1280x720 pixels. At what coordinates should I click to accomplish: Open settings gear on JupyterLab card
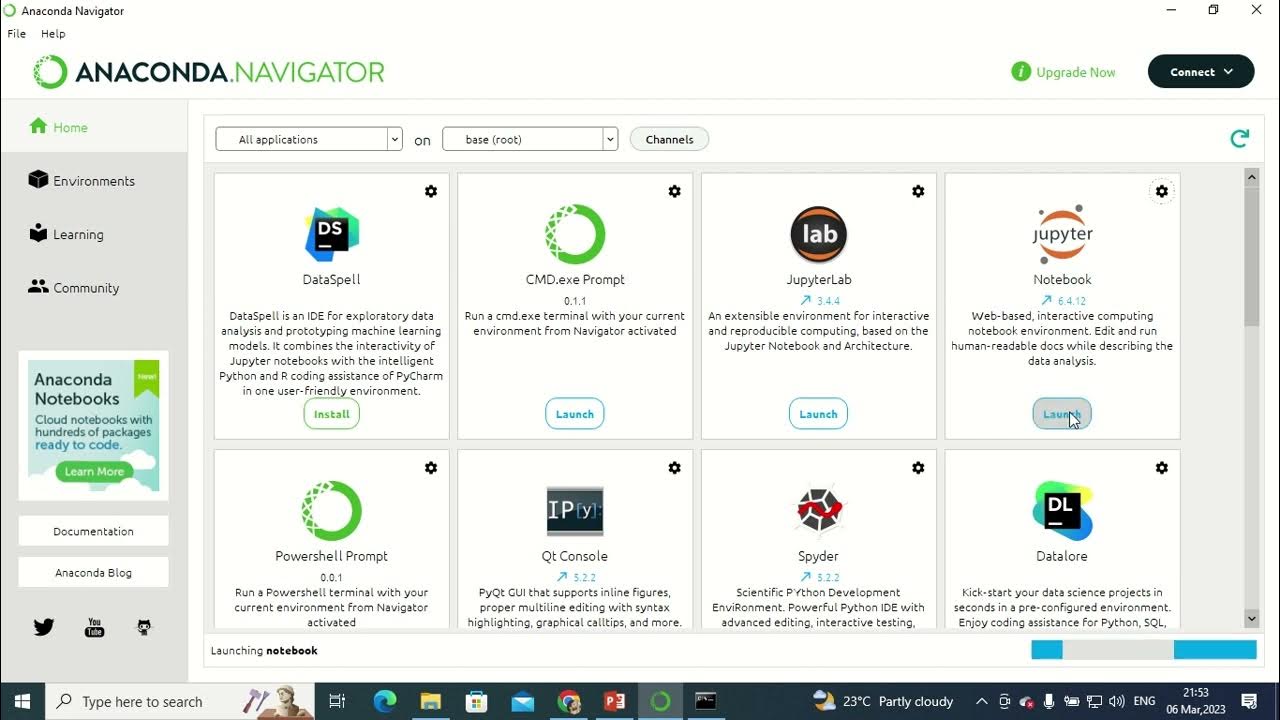click(918, 191)
